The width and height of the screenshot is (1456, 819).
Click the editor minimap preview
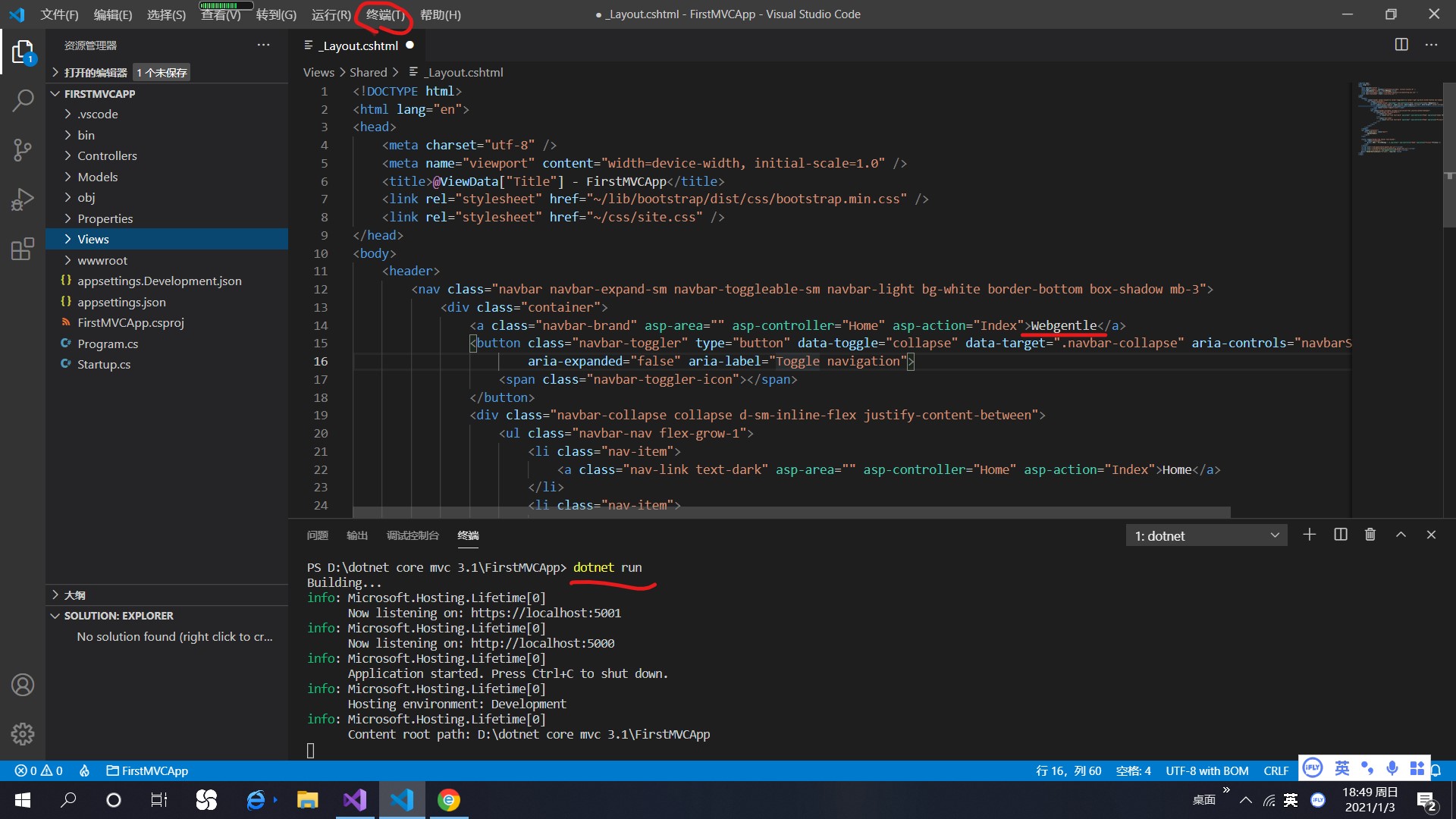point(1399,118)
